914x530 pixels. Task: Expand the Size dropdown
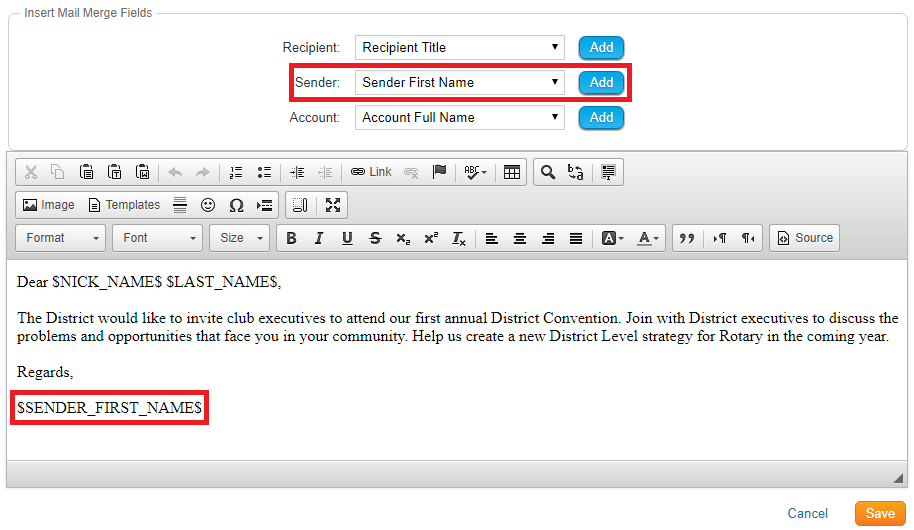point(239,238)
